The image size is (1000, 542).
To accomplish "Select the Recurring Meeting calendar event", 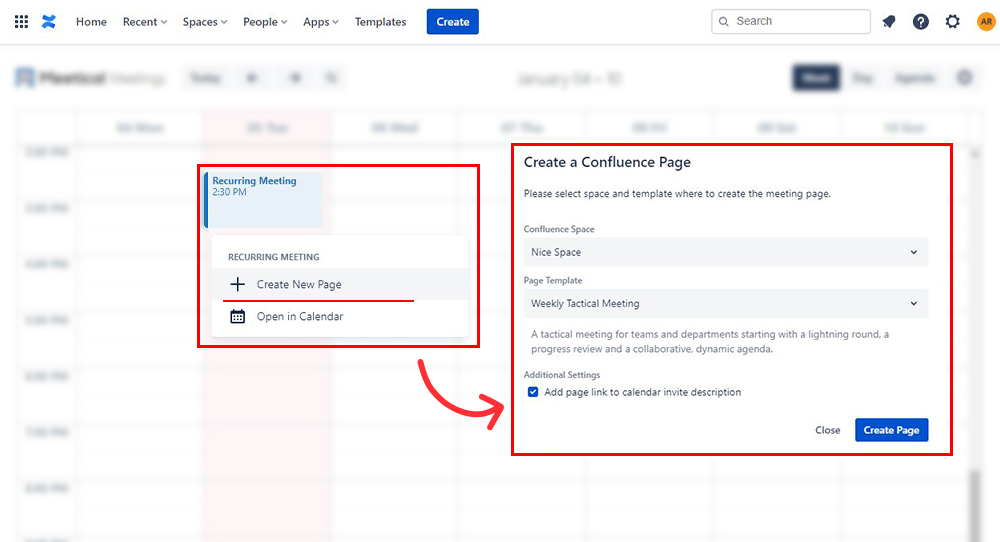I will [263, 200].
